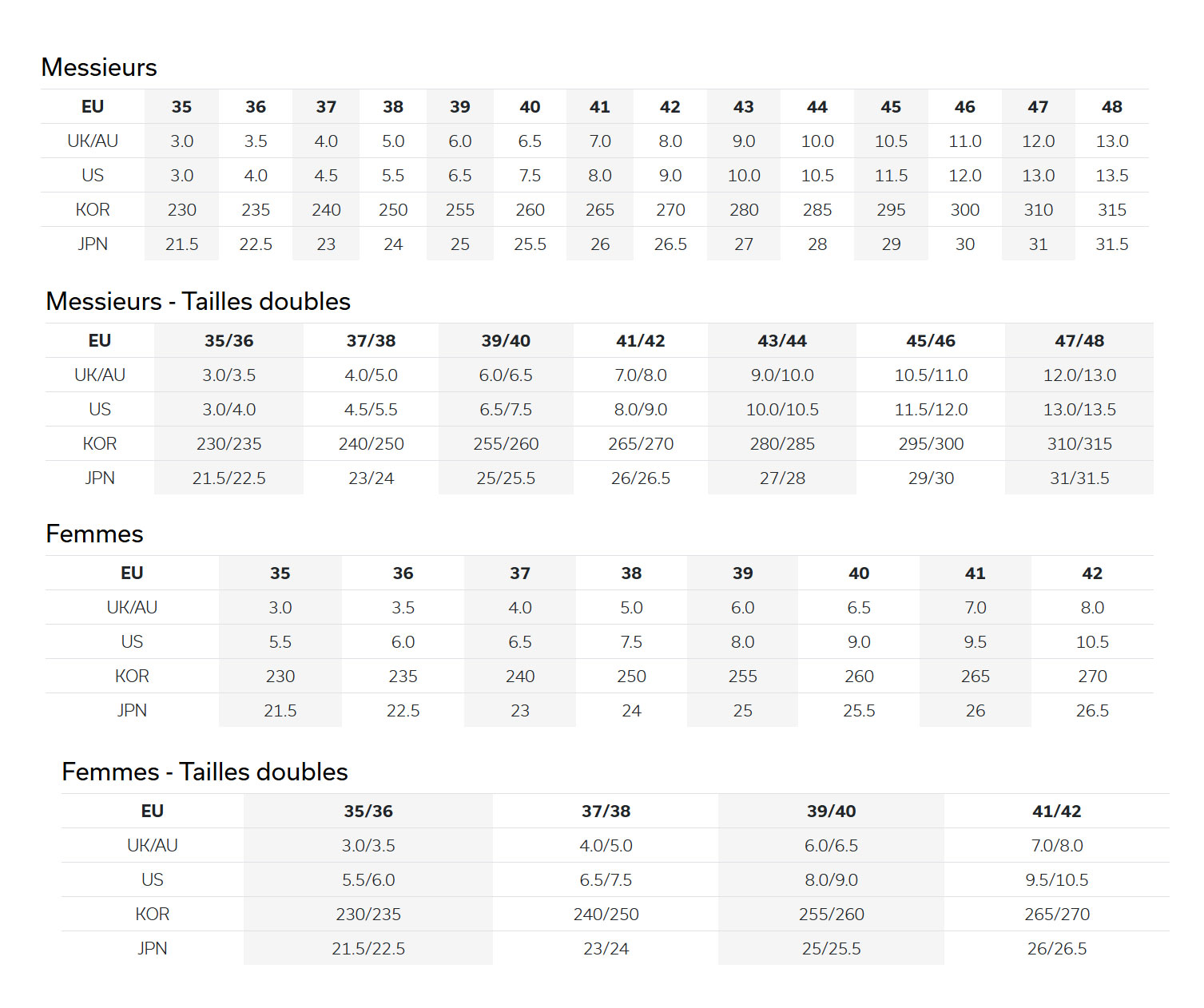Click the 9.5/10.5 US cell
1204x1008 pixels.
(1056, 880)
